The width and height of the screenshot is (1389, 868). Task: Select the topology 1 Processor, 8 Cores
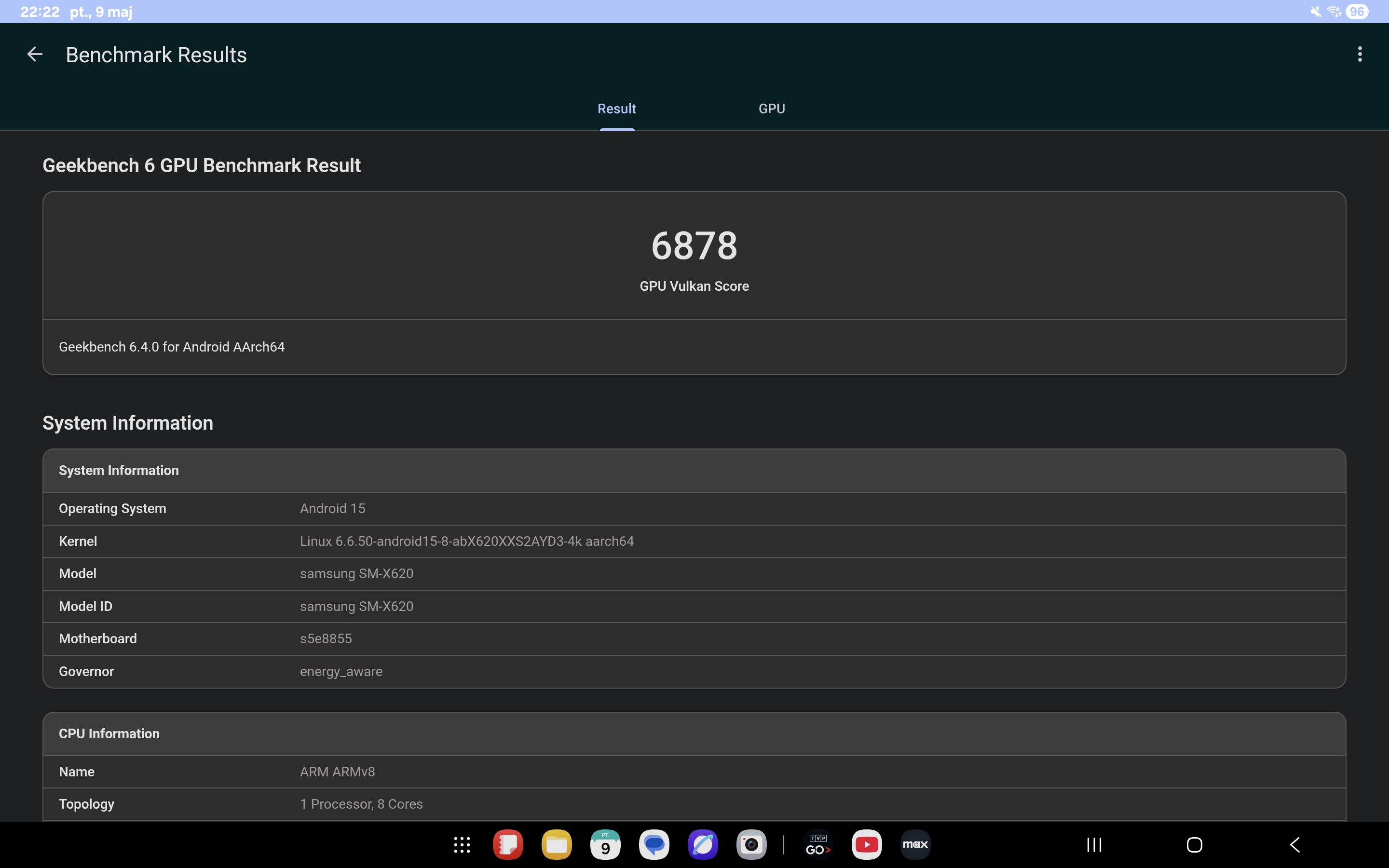pyautogui.click(x=361, y=804)
